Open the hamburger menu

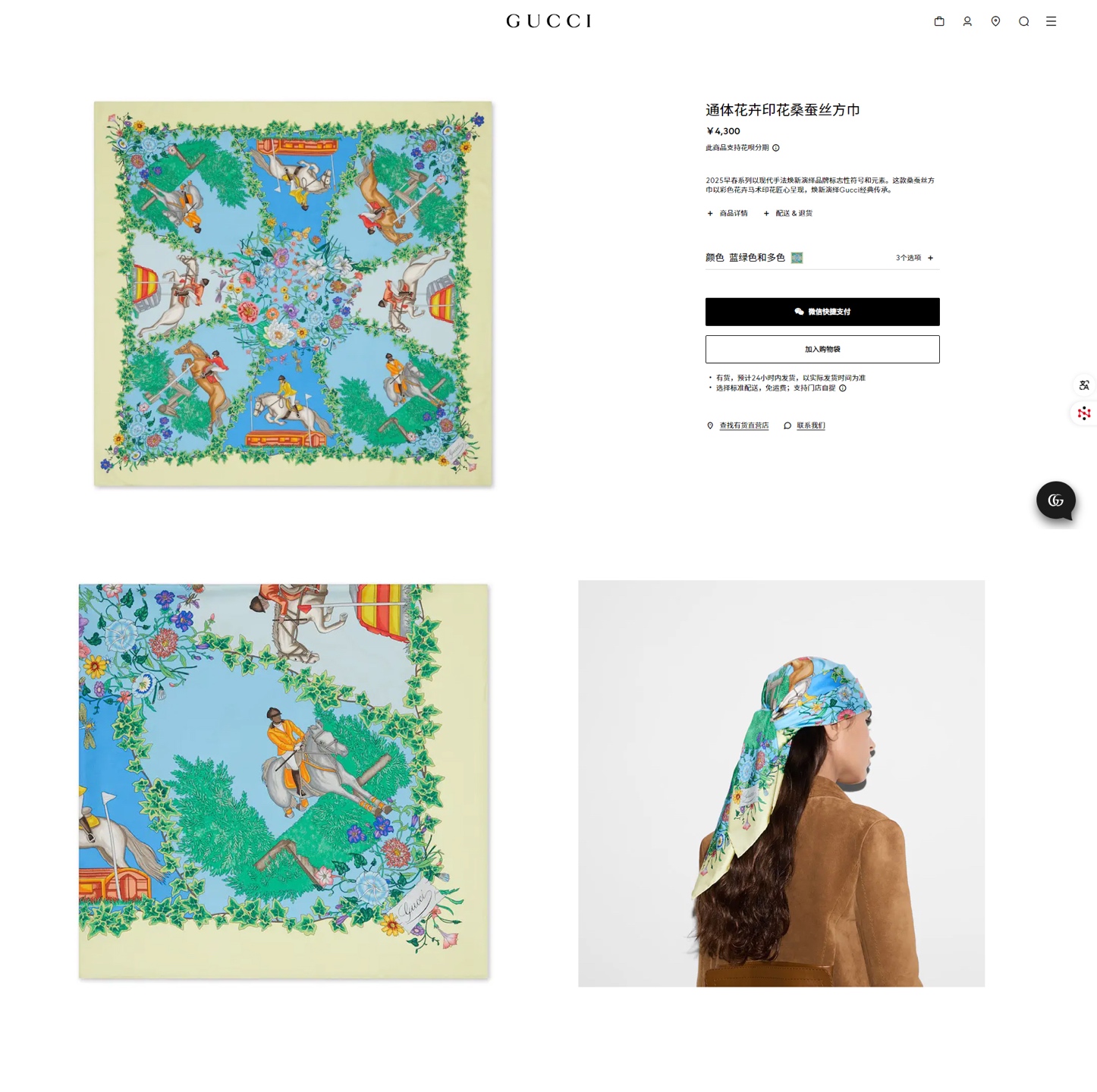coord(1051,21)
